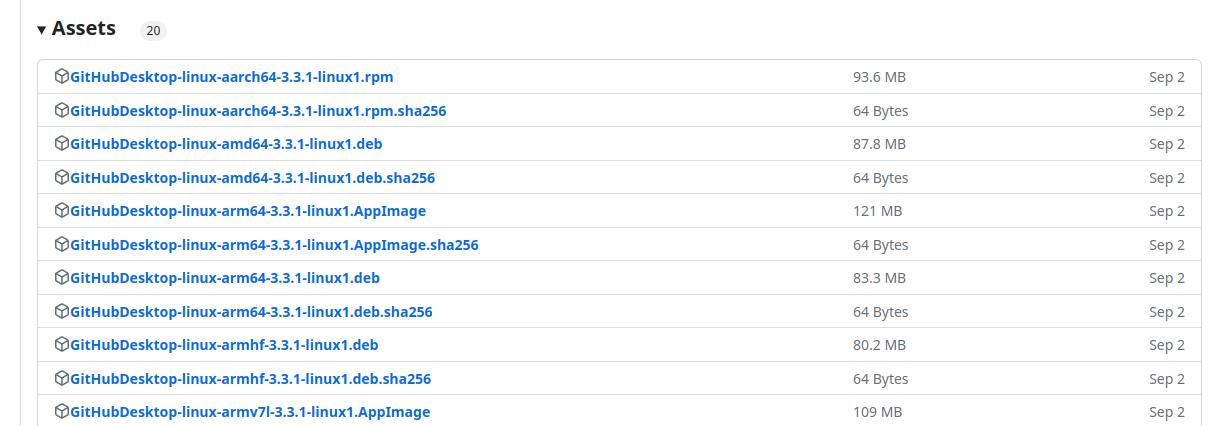This screenshot has height=426, width=1210.
Task: Download the arm64 AppImage file
Action: (248, 211)
